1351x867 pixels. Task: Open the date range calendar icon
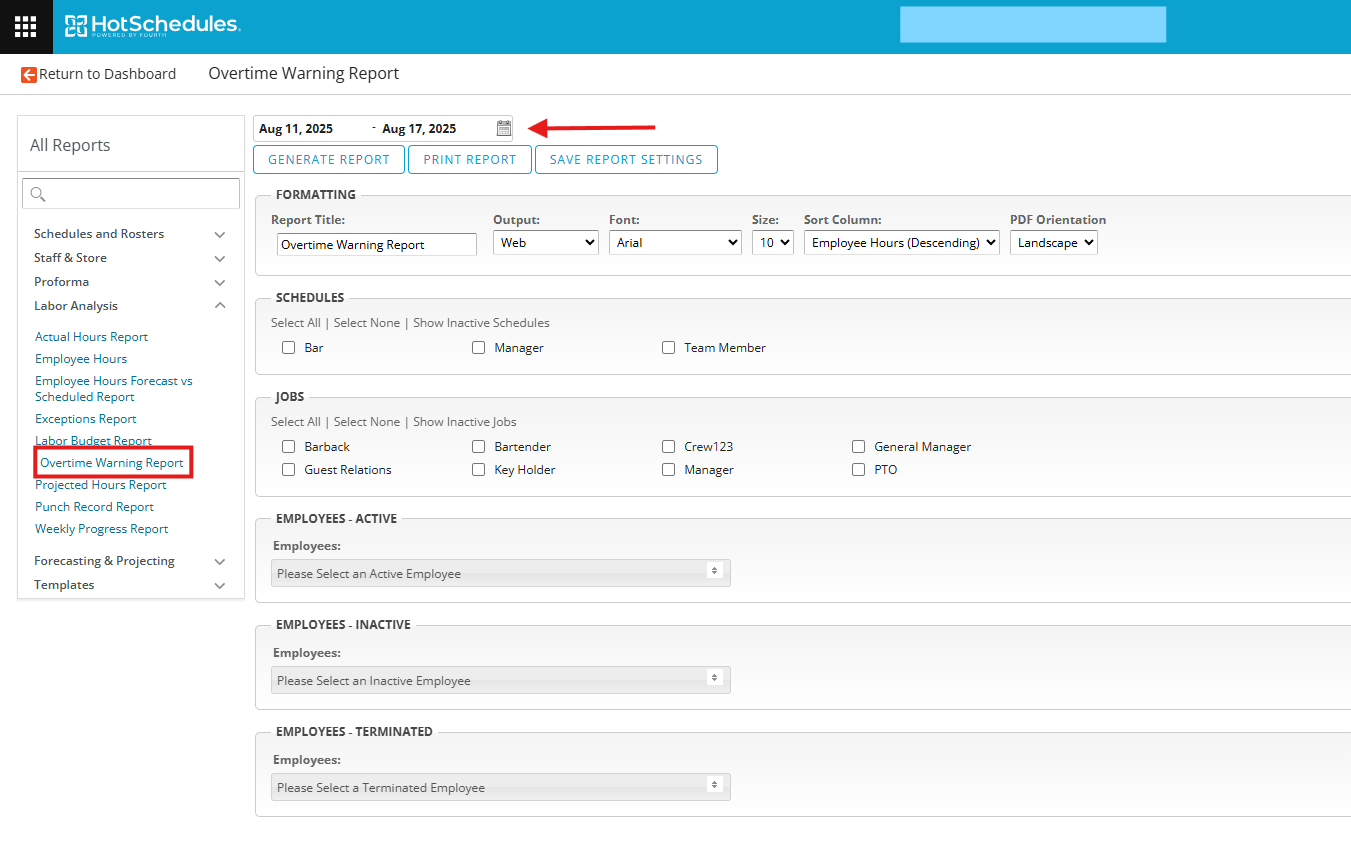tap(504, 128)
